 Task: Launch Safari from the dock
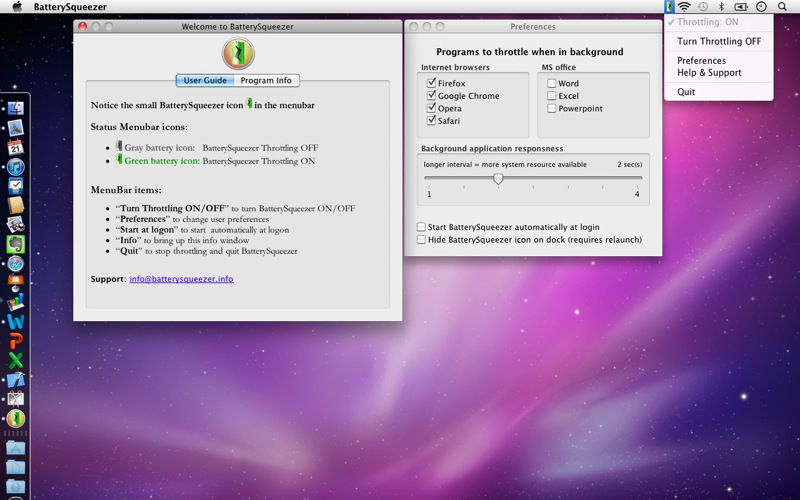tap(16, 264)
